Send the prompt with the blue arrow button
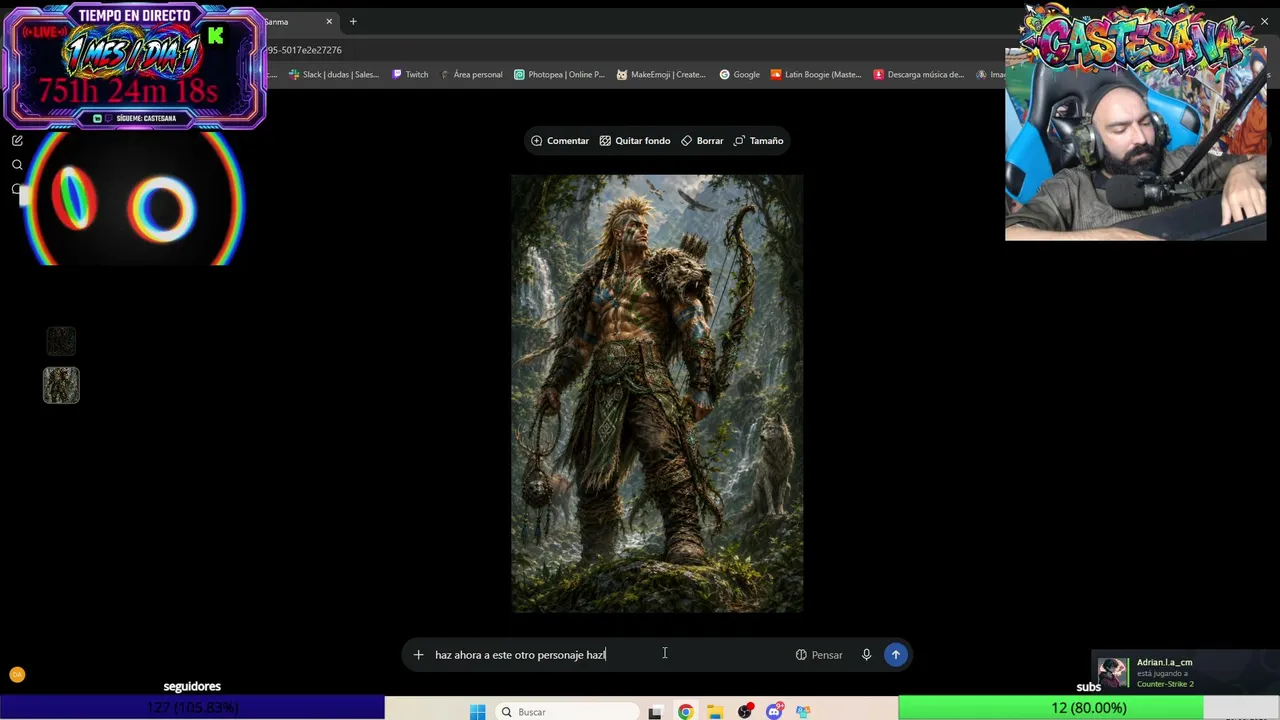The height and width of the screenshot is (720, 1280). coord(896,655)
